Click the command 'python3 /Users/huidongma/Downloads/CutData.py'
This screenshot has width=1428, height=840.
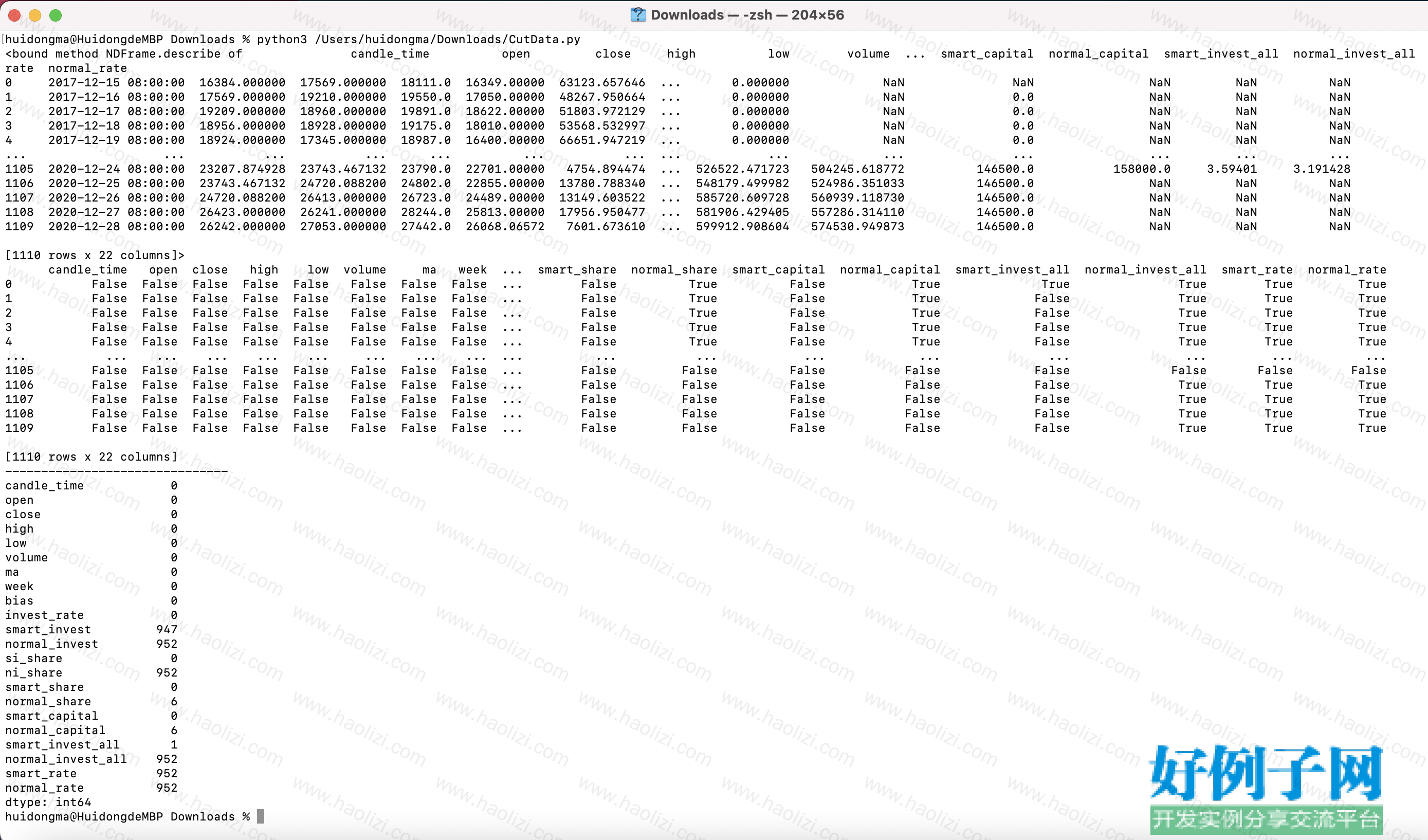[418, 39]
